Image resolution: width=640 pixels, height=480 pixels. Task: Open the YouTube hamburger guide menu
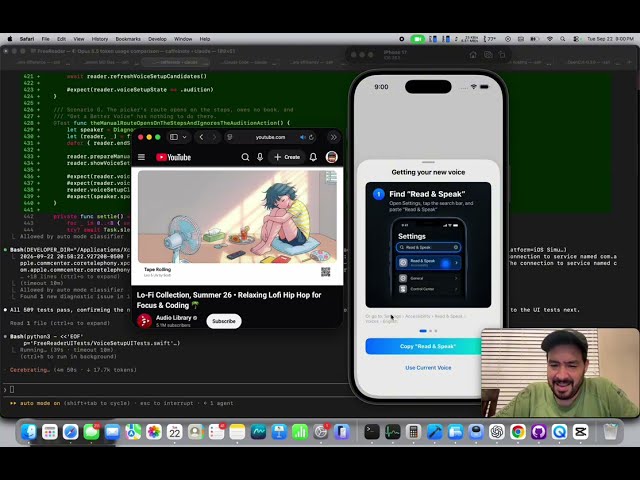[x=141, y=157]
